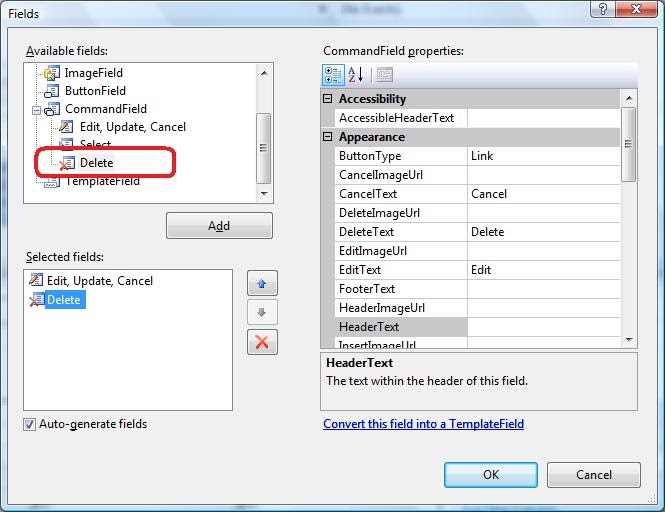This screenshot has width=665, height=512.
Task: Click the HeaderImageUrl value field
Action: [x=544, y=308]
